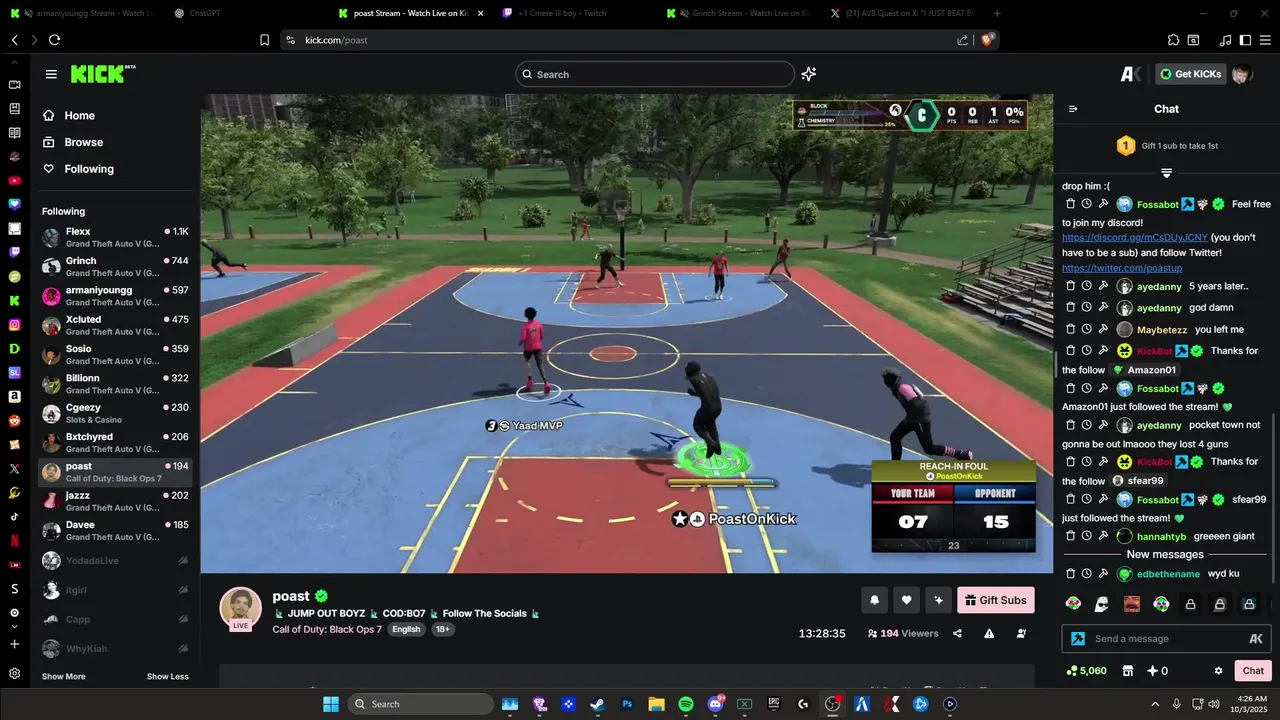1280x720 pixels.
Task: Click the trash icon beside Maybetezz message
Action: pos(1070,329)
